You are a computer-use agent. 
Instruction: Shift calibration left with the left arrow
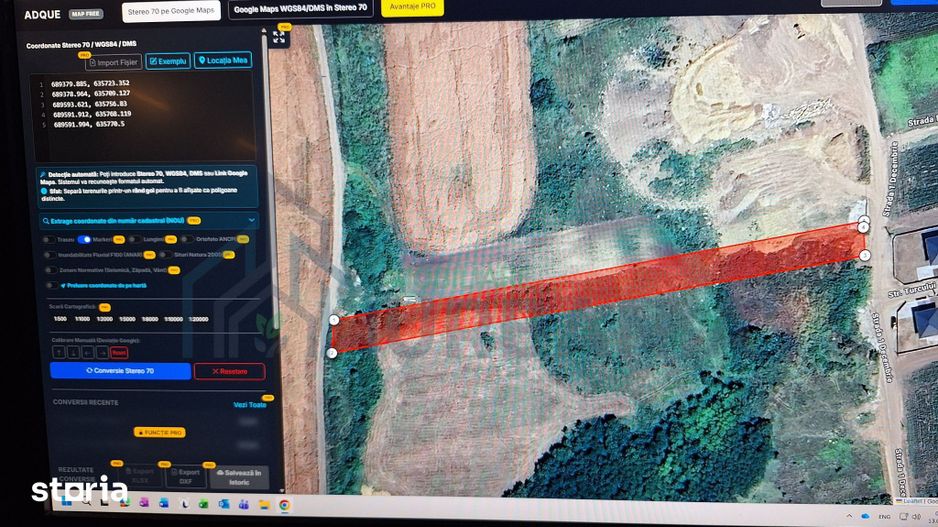87,353
